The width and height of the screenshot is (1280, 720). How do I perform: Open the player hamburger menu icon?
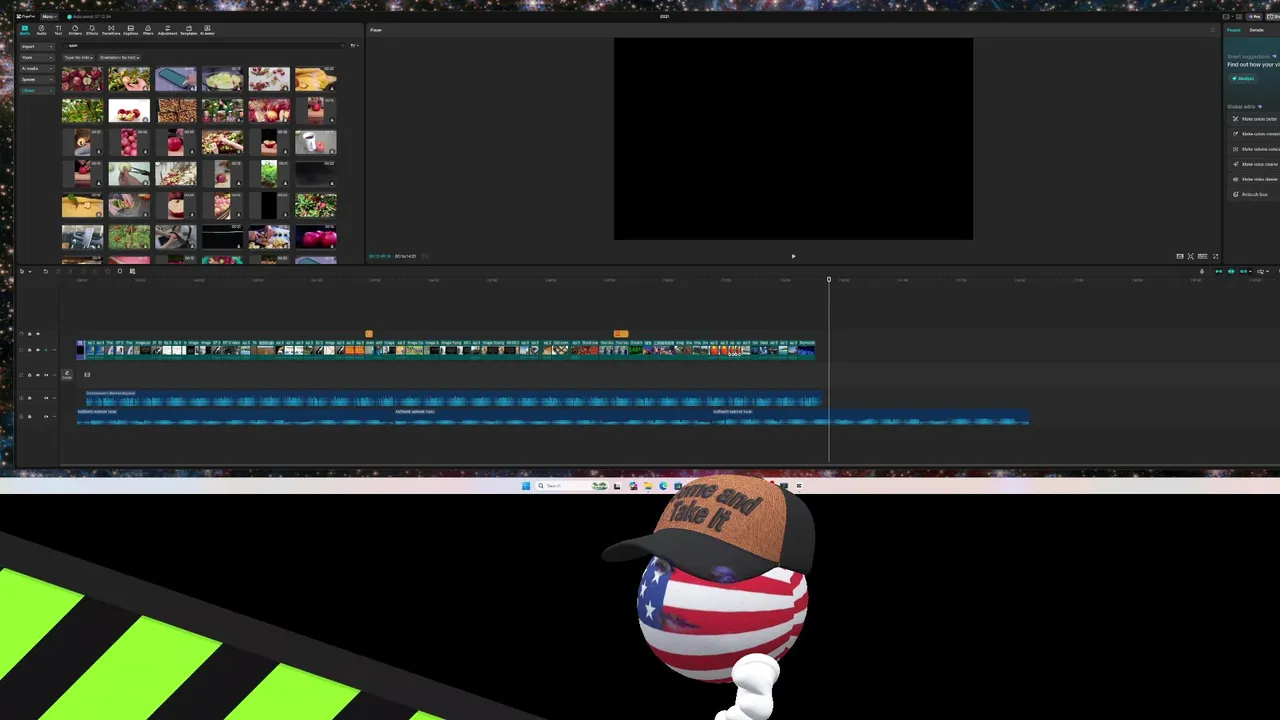point(1213,30)
